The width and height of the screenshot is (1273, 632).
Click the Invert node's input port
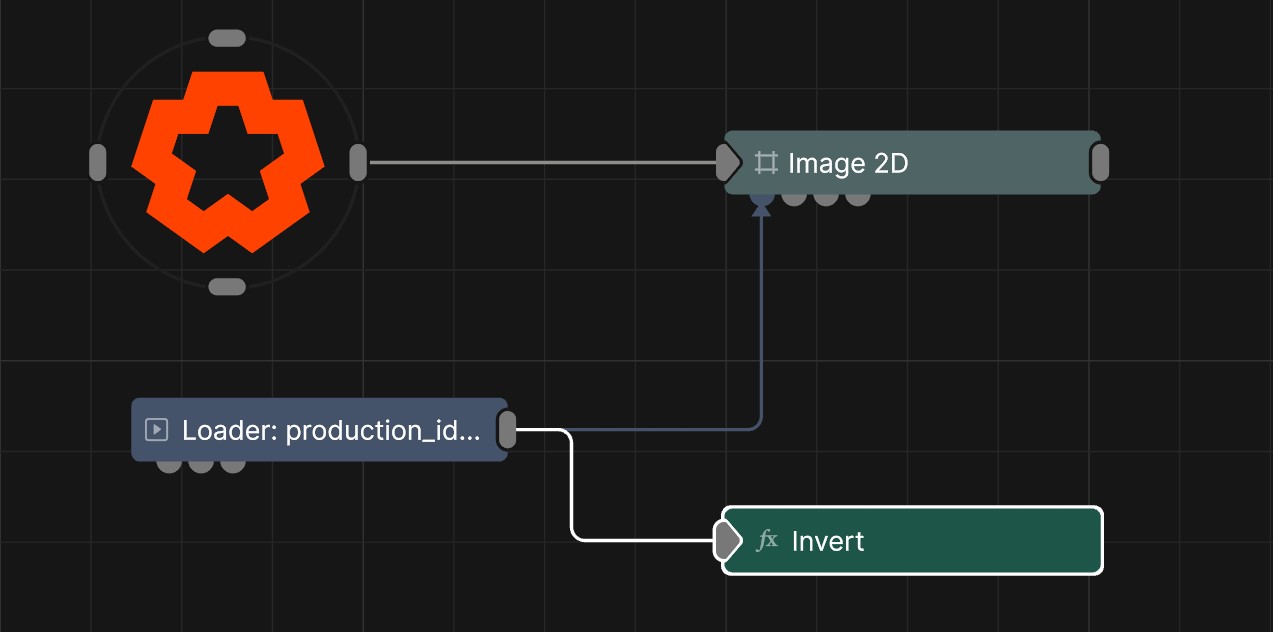(x=727, y=541)
